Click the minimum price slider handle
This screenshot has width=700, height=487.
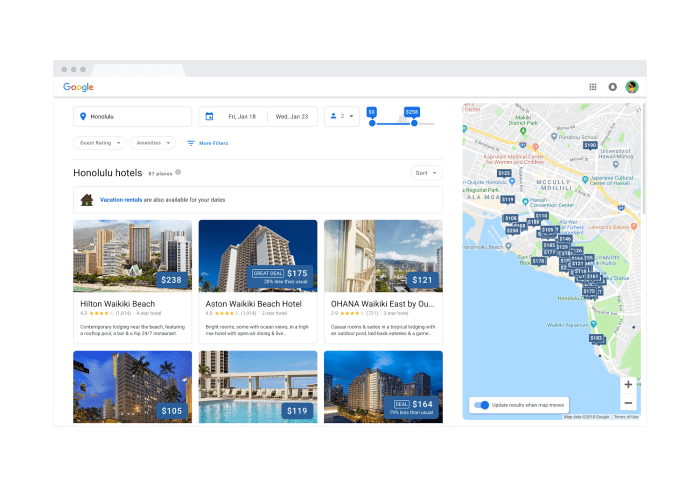click(372, 123)
